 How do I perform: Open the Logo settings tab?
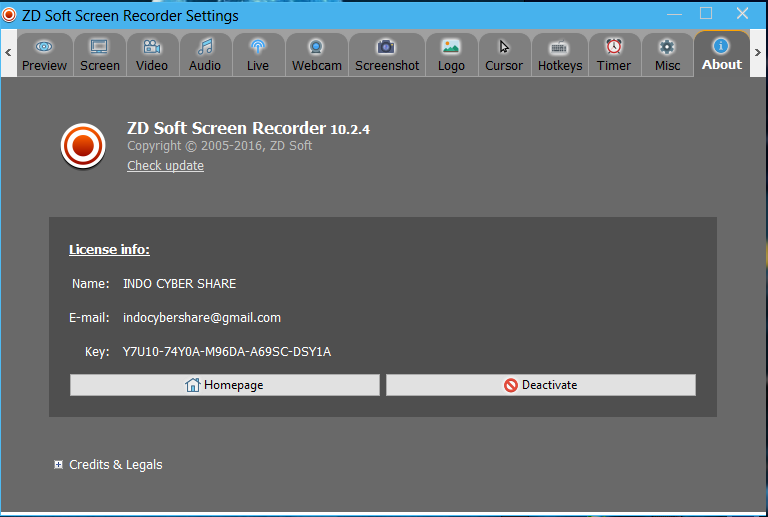[x=451, y=55]
